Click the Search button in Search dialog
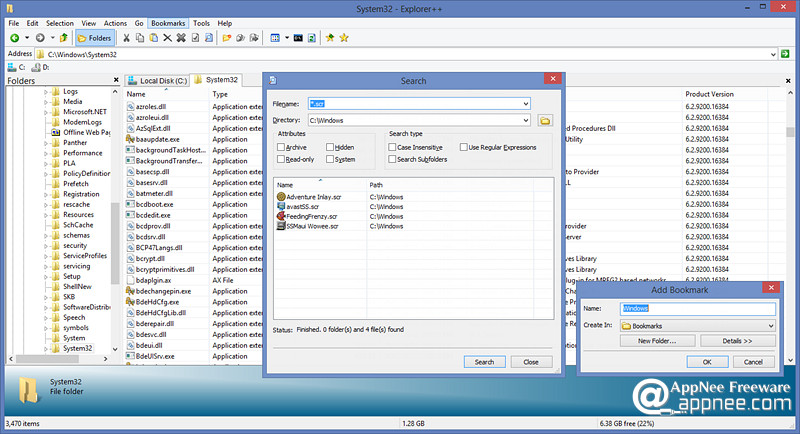 pos(485,362)
